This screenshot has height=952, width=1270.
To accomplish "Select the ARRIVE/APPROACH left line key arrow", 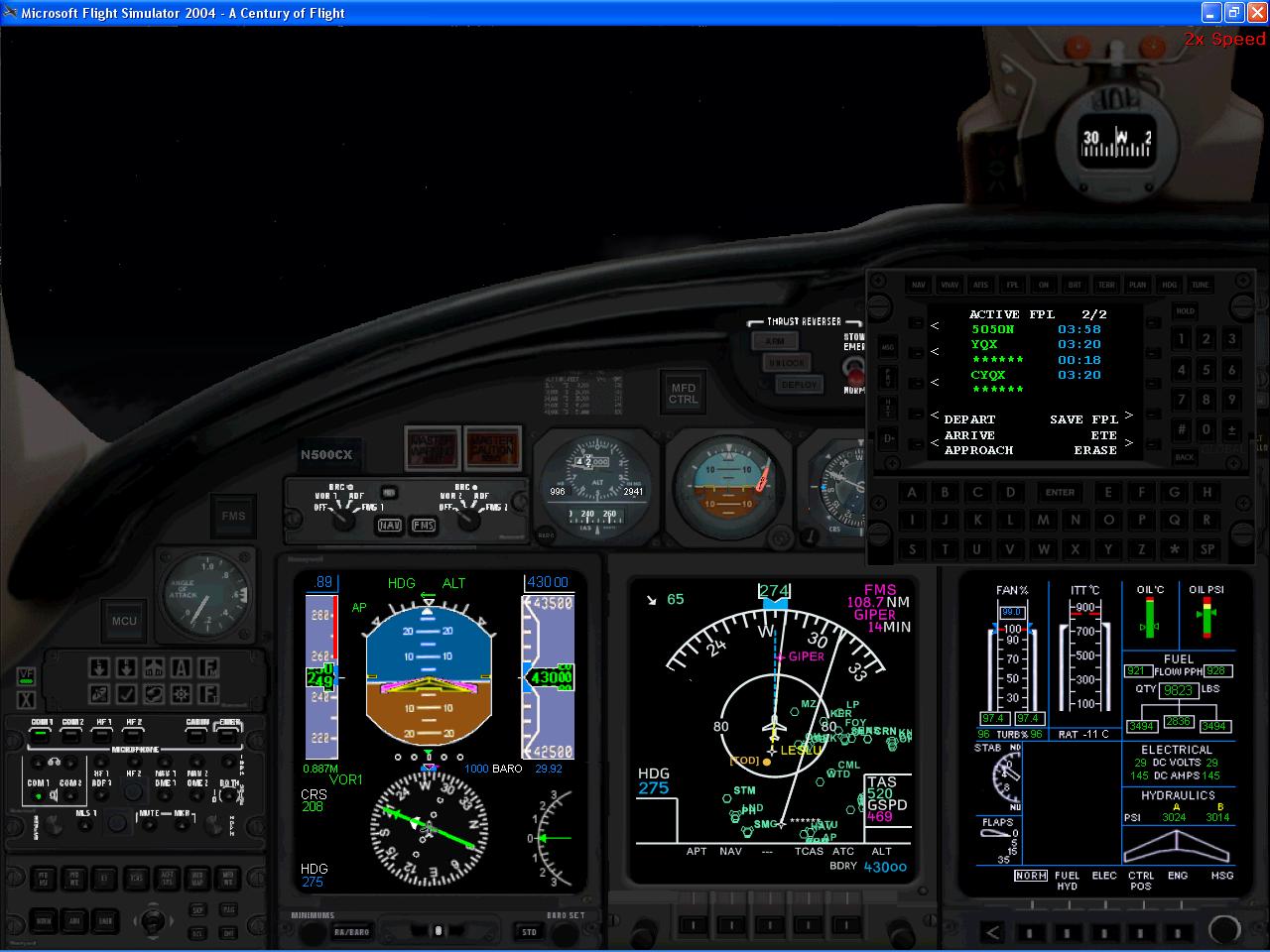I will pos(935,443).
